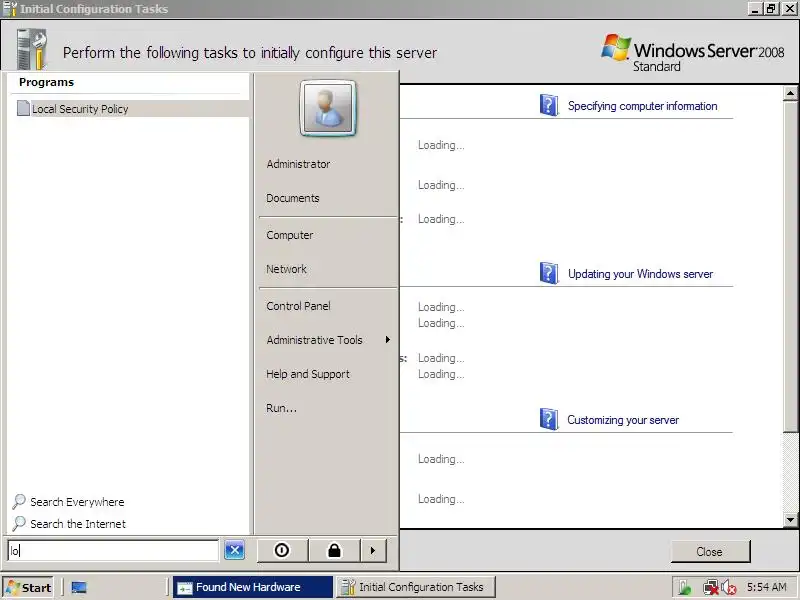This screenshot has width=800, height=600.
Task: Click the network disconnected tray icon
Action: click(x=710, y=588)
